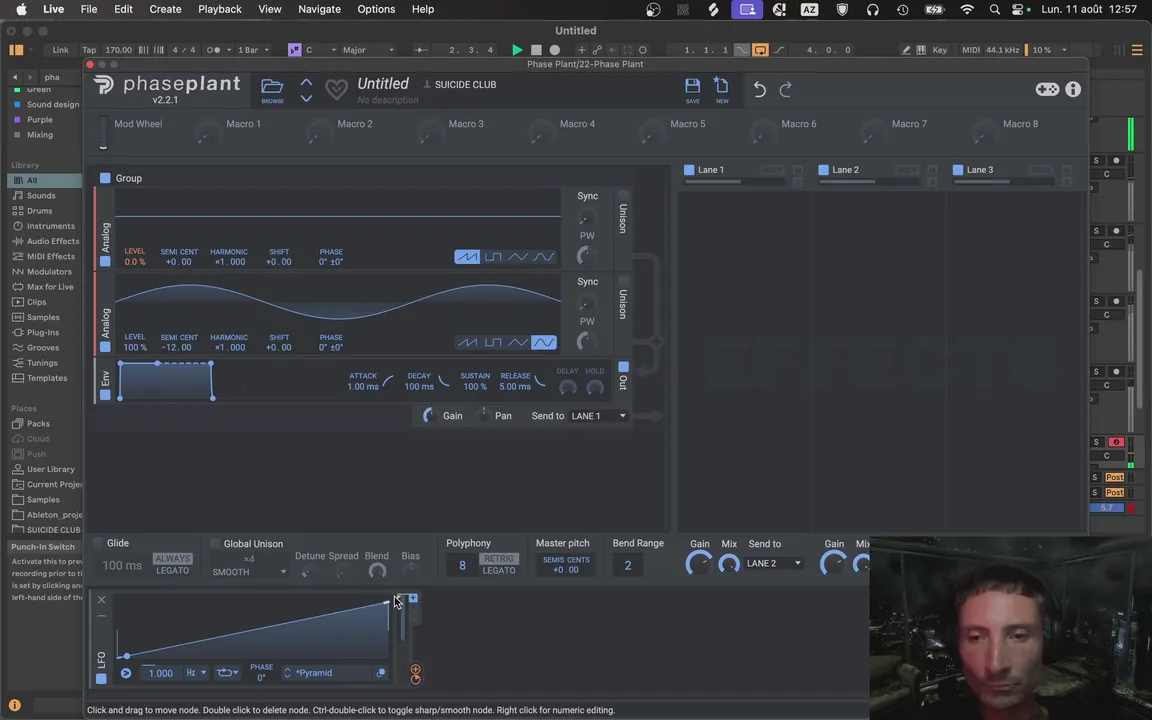1152x720 pixels.
Task: Enable the Global Unison checkbox
Action: pos(215,544)
